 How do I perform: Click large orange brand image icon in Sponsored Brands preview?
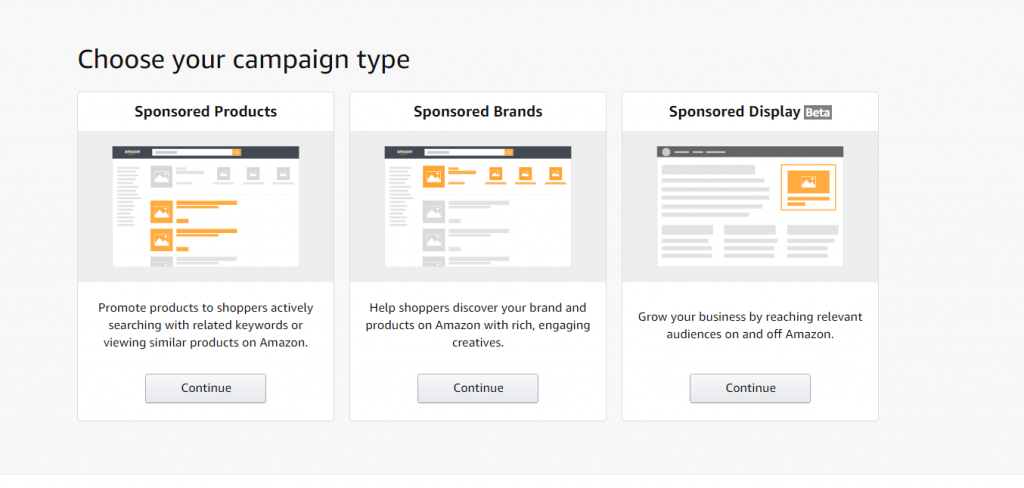click(434, 176)
